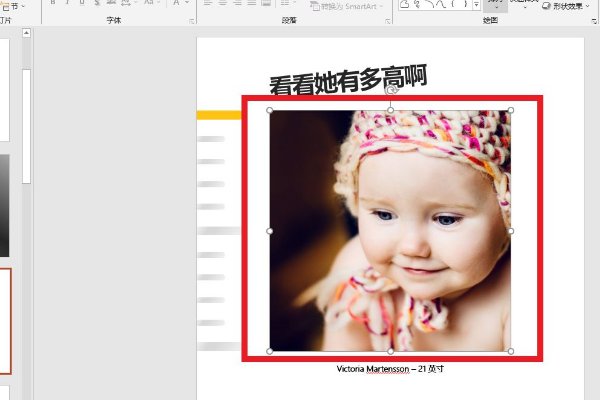Toggle underline formatting
Screen dimensions: 600x400
(82, 3)
